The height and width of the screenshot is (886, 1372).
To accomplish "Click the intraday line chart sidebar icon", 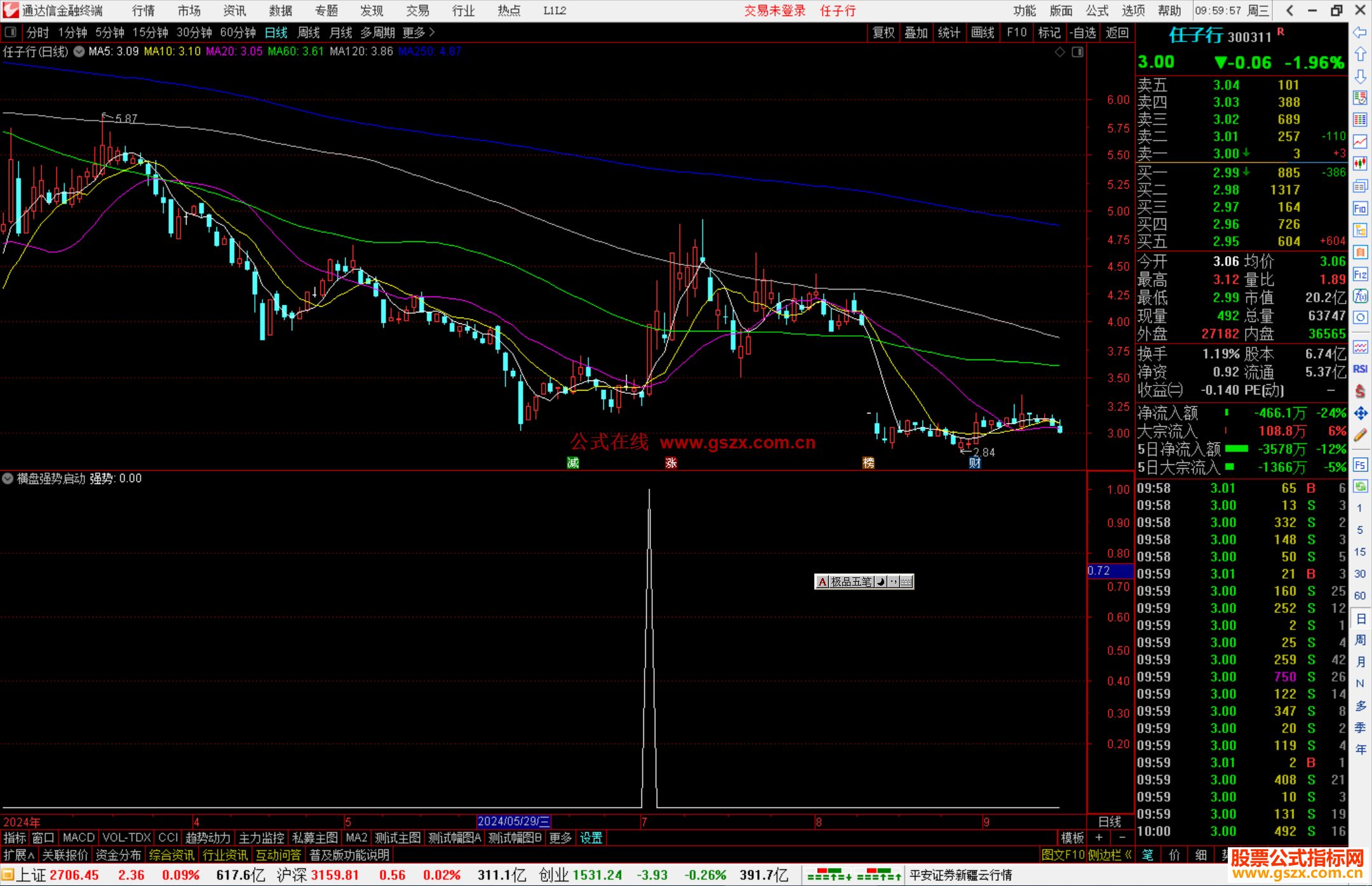I will click(x=1360, y=142).
